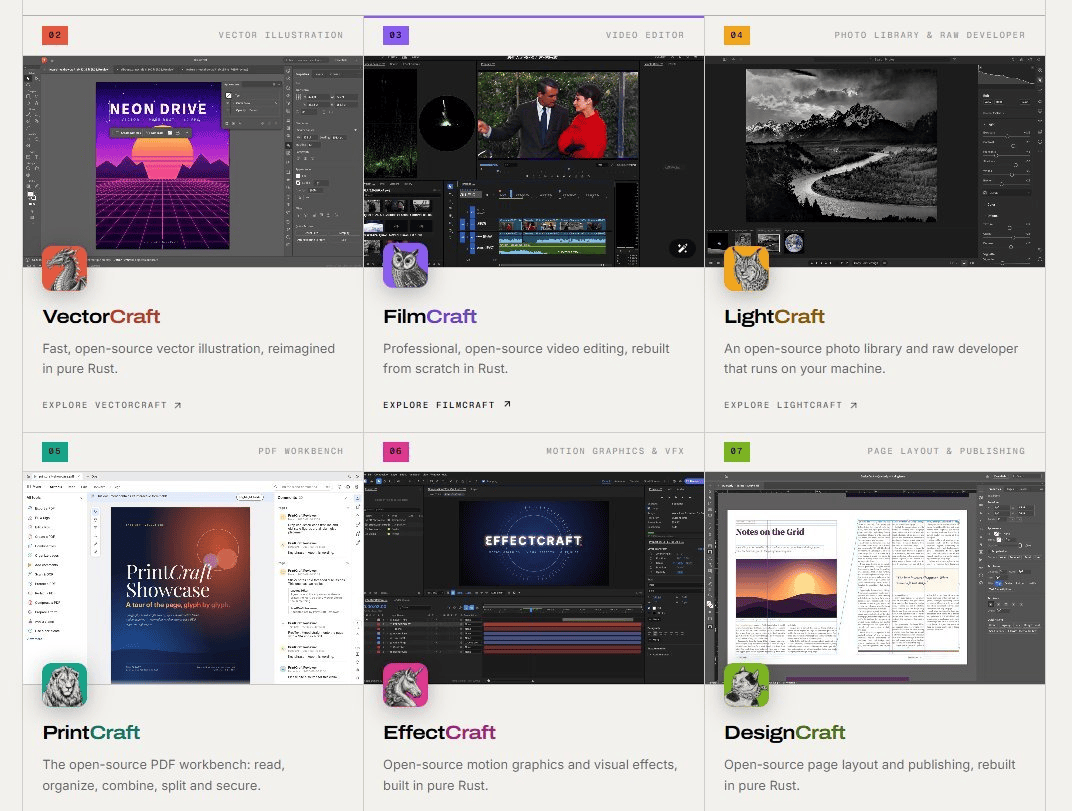
Task: Click the FilmCraft heading
Action: click(430, 317)
